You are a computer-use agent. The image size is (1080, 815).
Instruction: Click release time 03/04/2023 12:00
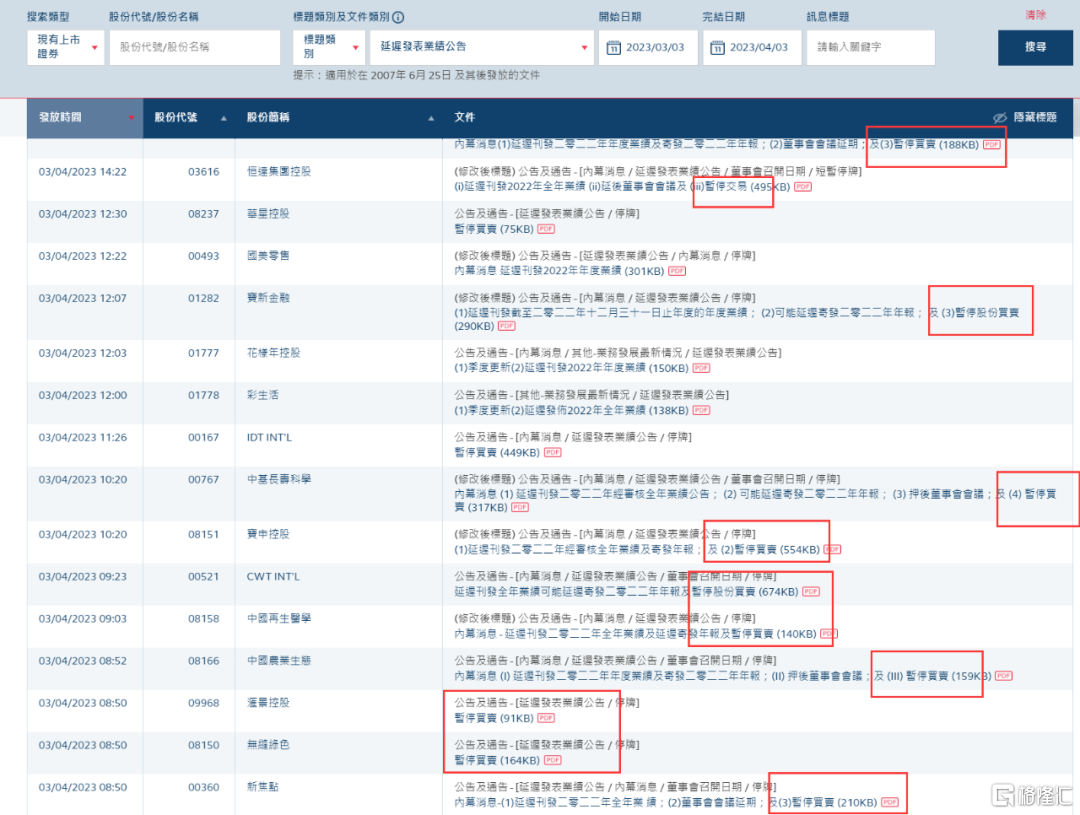(83, 395)
